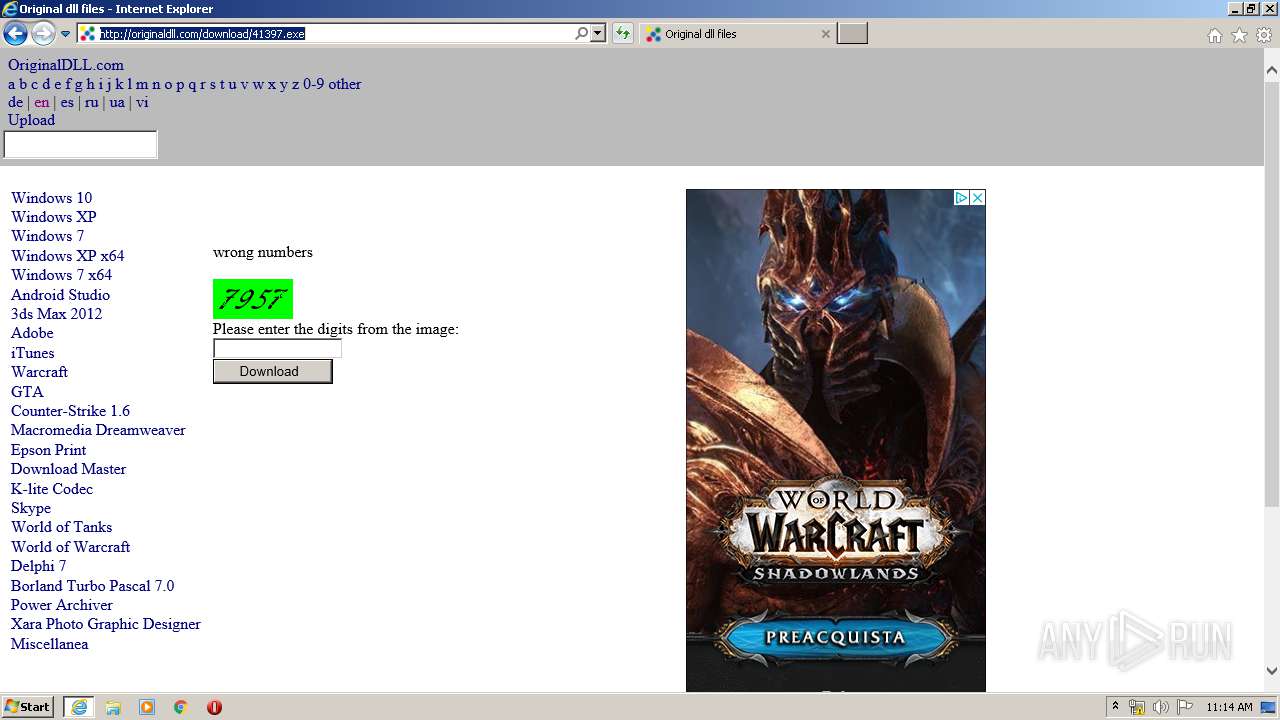The width and height of the screenshot is (1280, 720).
Task: Open the Power Archiver category
Action: 62,605
